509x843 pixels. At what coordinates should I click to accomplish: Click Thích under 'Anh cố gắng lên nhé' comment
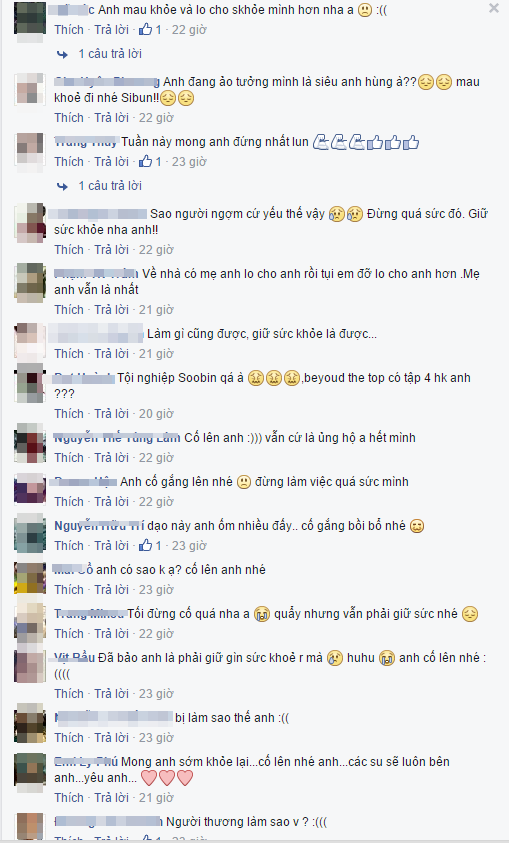pyautogui.click(x=69, y=501)
